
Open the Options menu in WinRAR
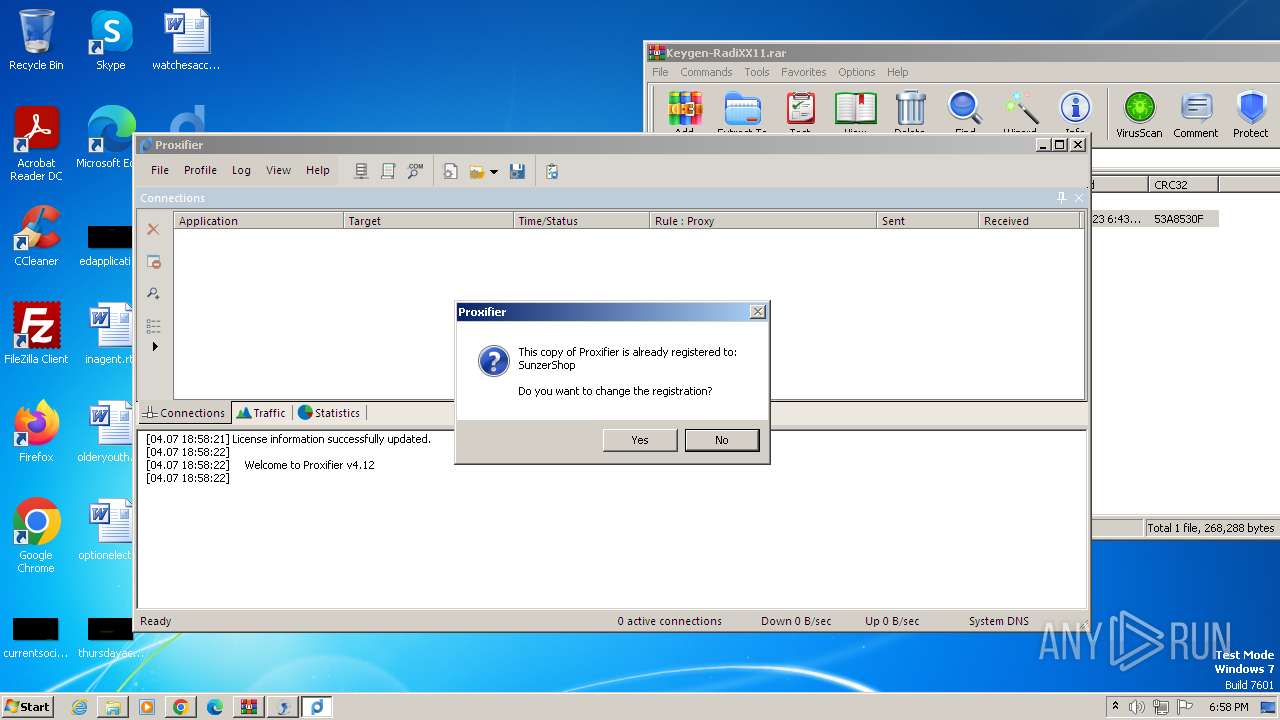856,72
